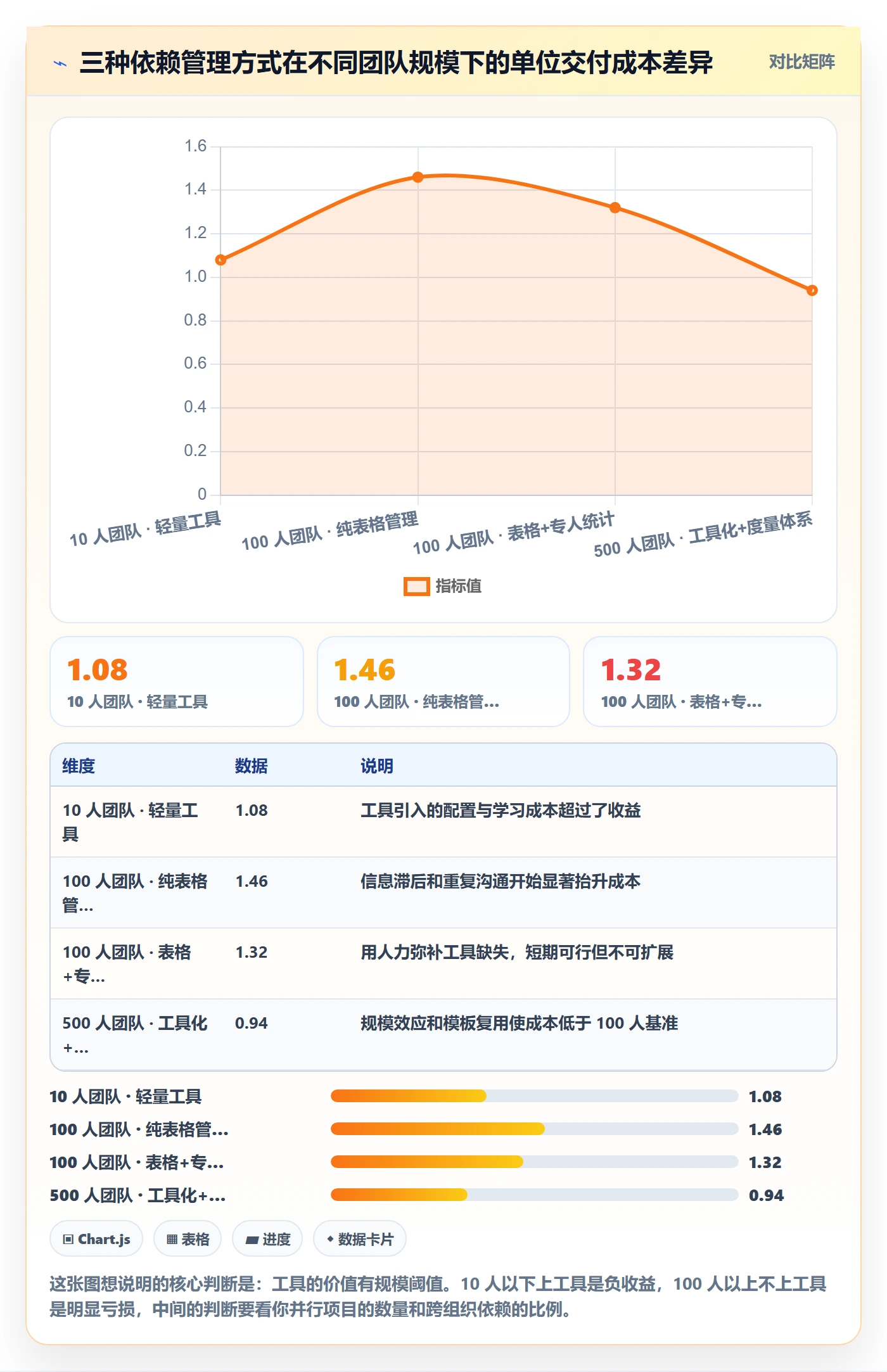Click the progress bar valued 1.08
The image size is (887, 1372).
534,1096
